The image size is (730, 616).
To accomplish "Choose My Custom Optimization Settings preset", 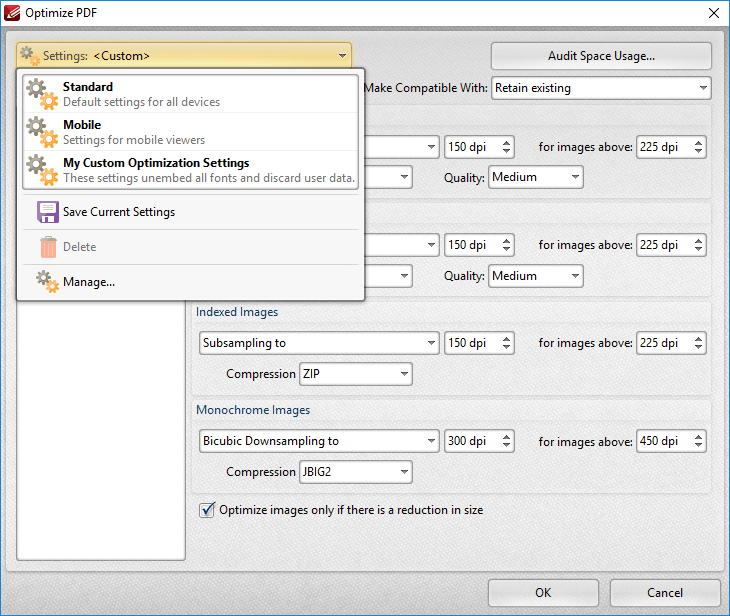I will click(190, 170).
